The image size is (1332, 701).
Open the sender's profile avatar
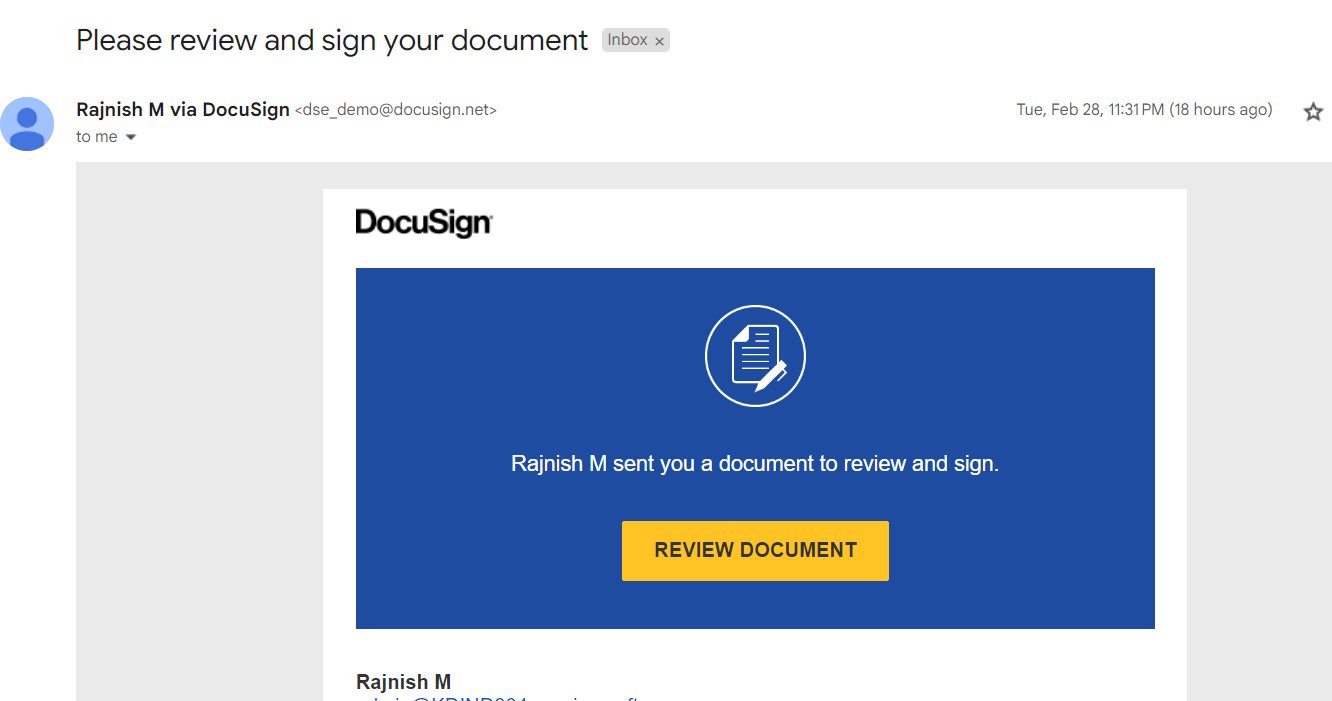coord(27,124)
